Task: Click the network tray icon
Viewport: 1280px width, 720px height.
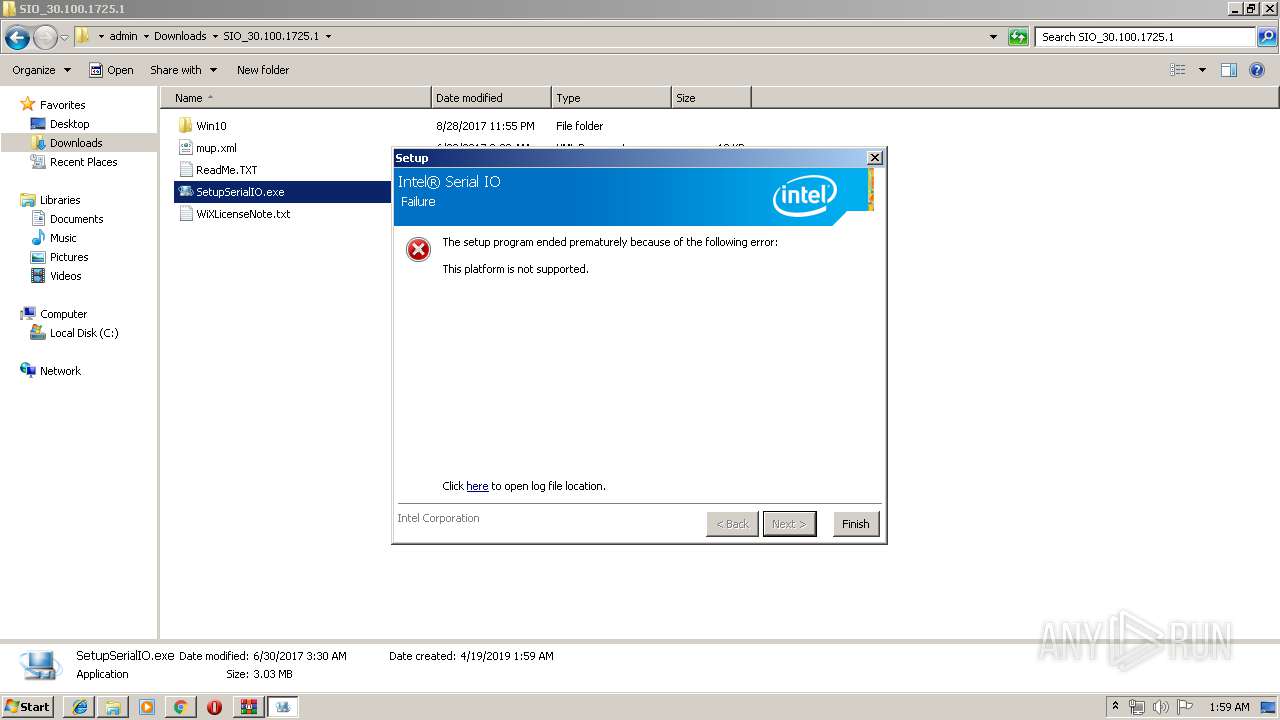Action: click(x=1137, y=707)
